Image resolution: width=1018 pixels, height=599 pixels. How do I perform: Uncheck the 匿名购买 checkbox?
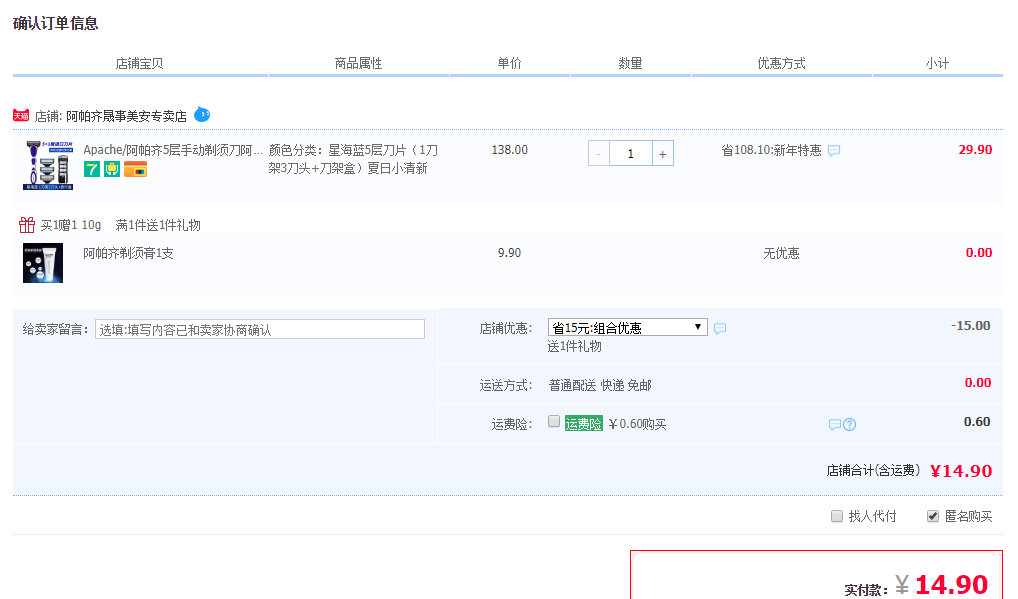pos(933,516)
